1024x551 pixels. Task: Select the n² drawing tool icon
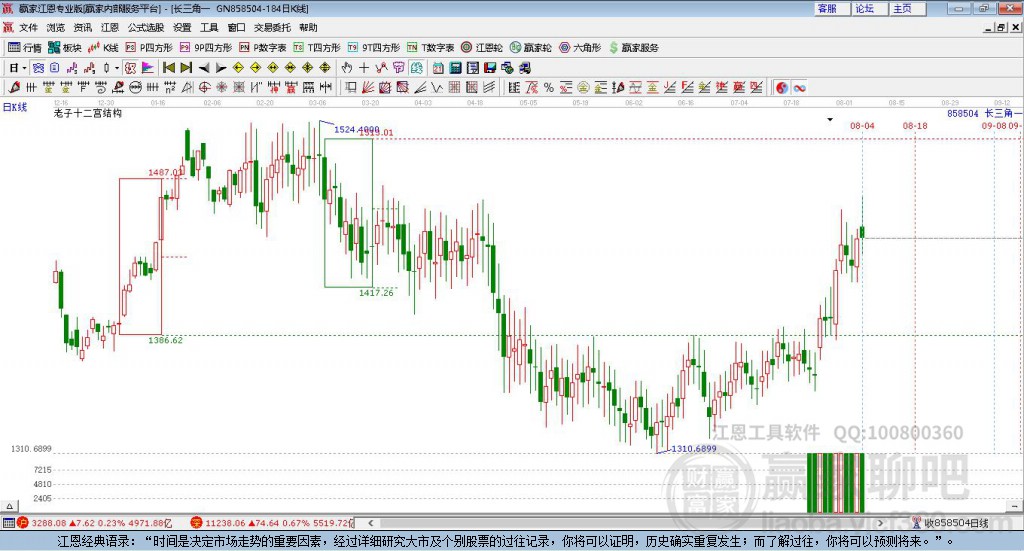pos(170,87)
